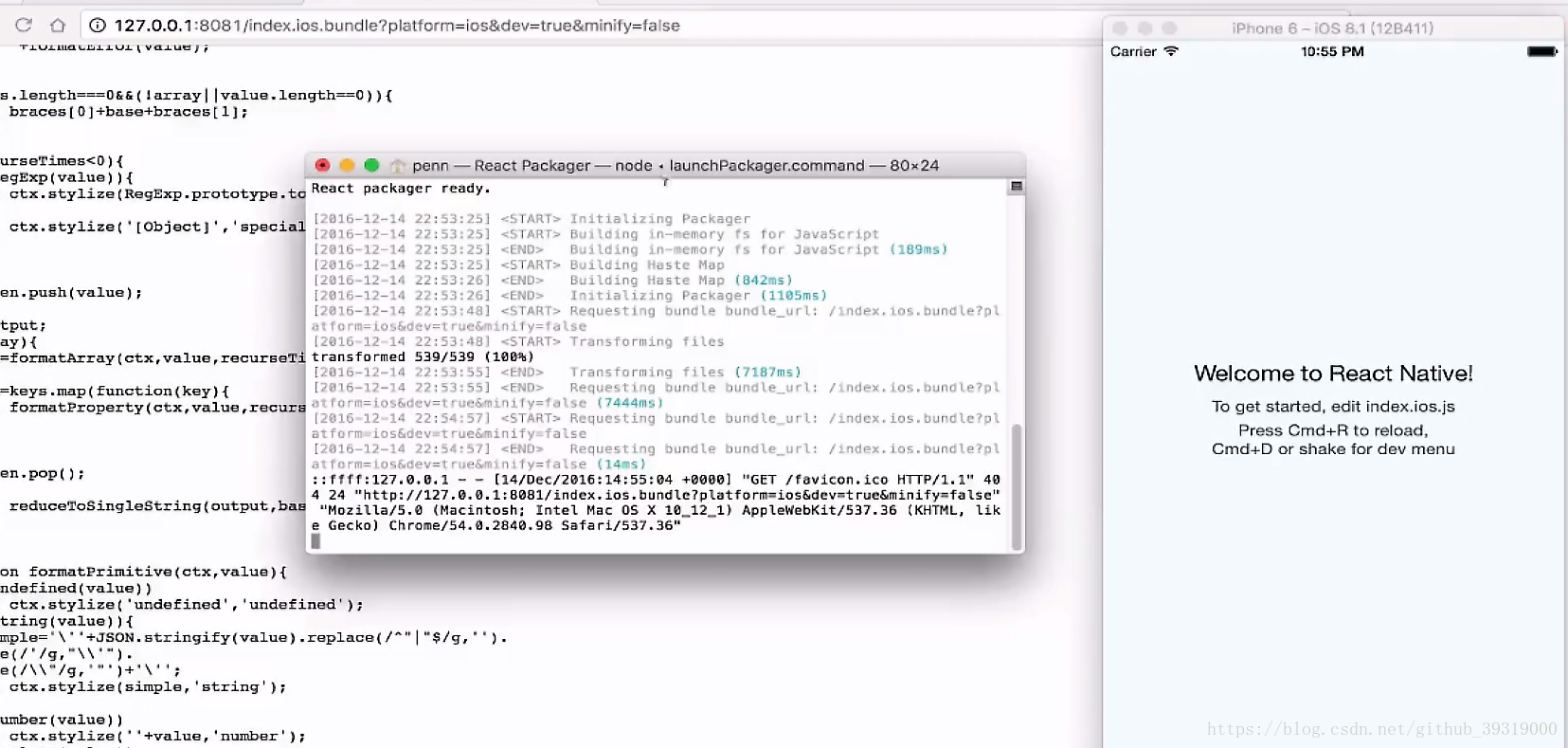Go to browser home page

58,26
